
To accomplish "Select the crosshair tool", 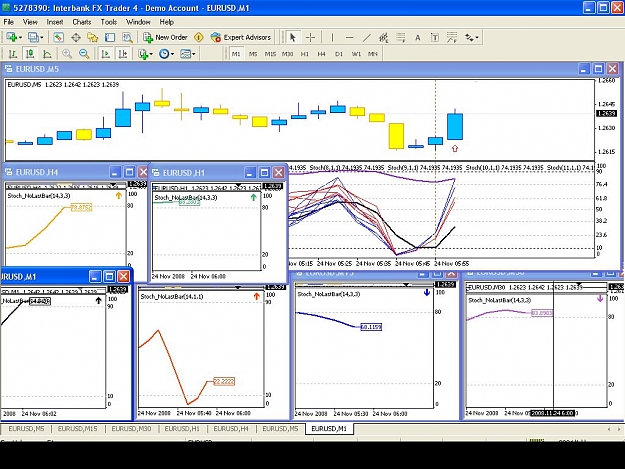I will coord(310,37).
